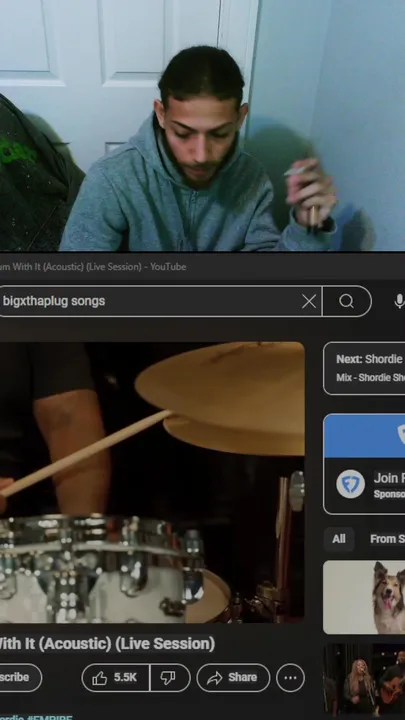
Task: Open more actions three-dot menu
Action: 290,677
